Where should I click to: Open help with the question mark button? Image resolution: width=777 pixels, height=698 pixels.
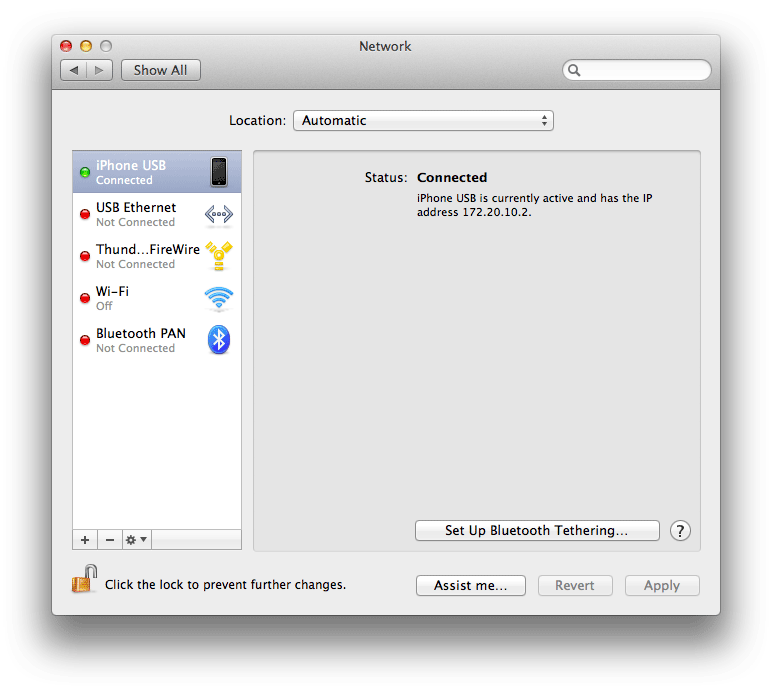tap(680, 531)
